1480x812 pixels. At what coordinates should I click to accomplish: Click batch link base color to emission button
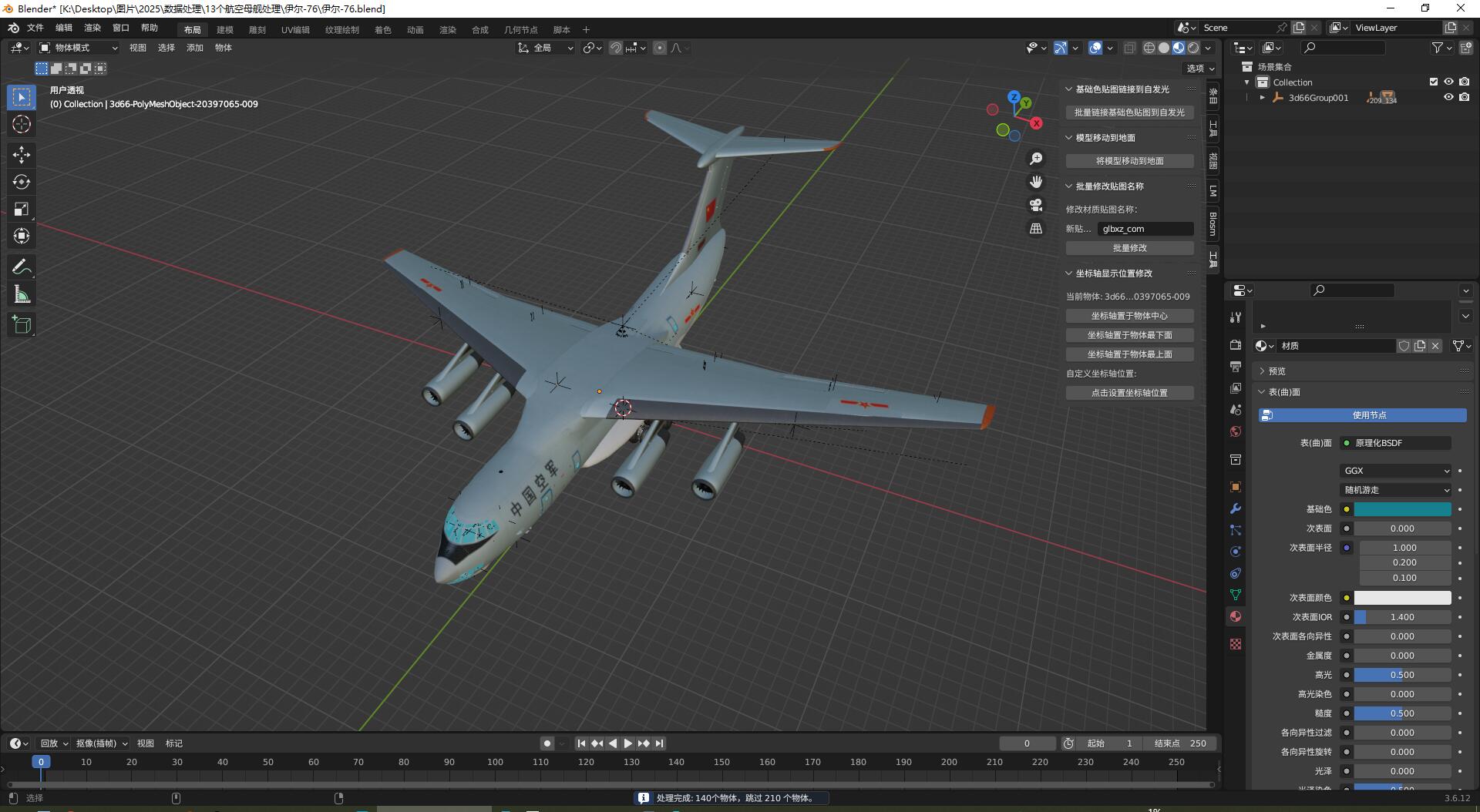pos(1130,112)
